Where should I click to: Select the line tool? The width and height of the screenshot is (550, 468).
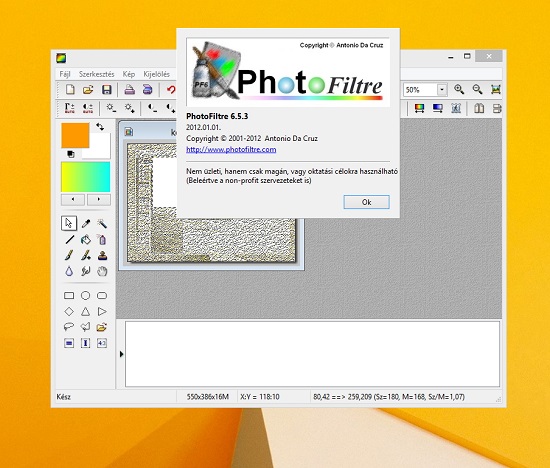pyautogui.click(x=69, y=240)
